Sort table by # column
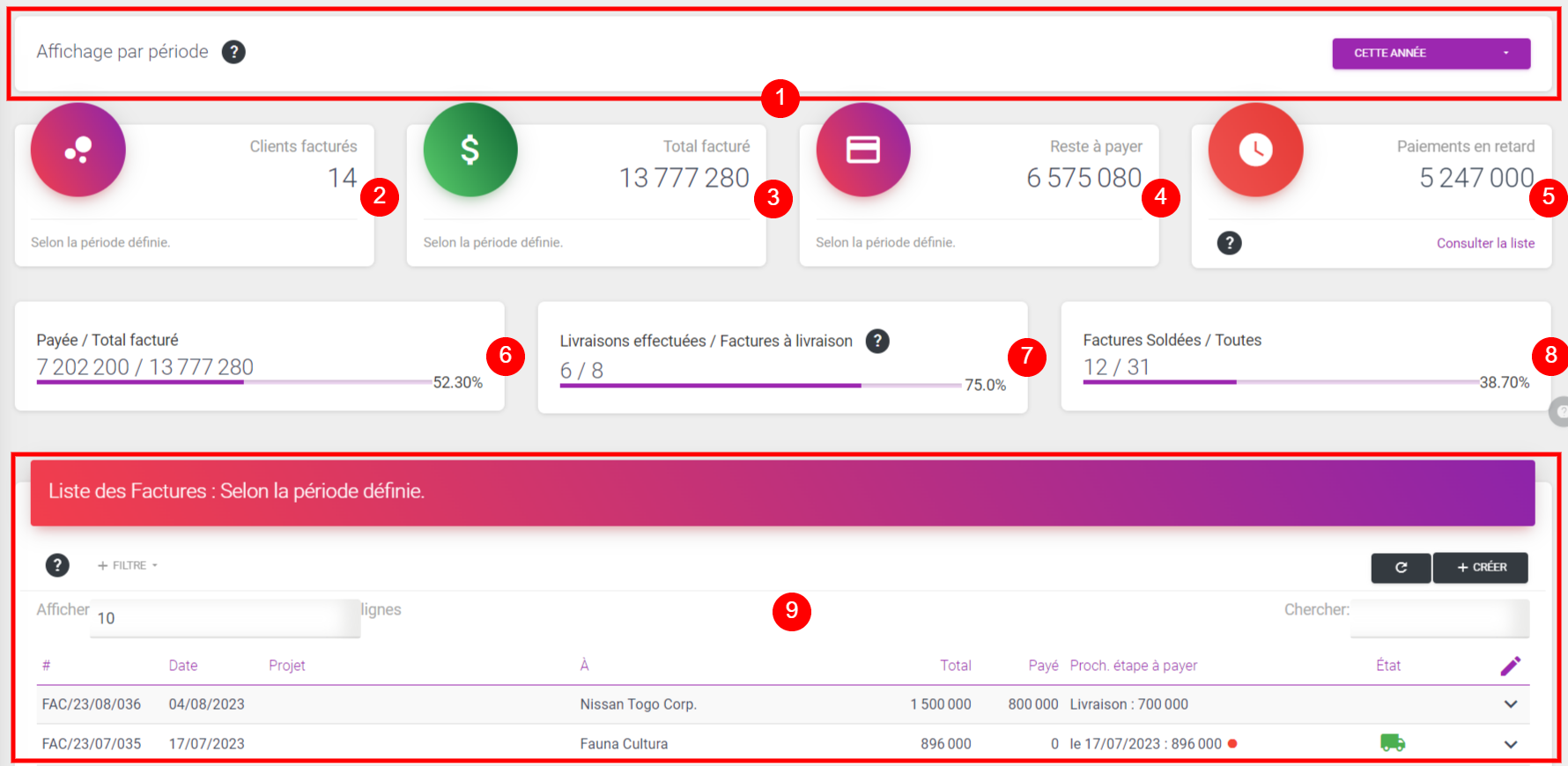This screenshot has width=1568, height=766. click(x=47, y=666)
